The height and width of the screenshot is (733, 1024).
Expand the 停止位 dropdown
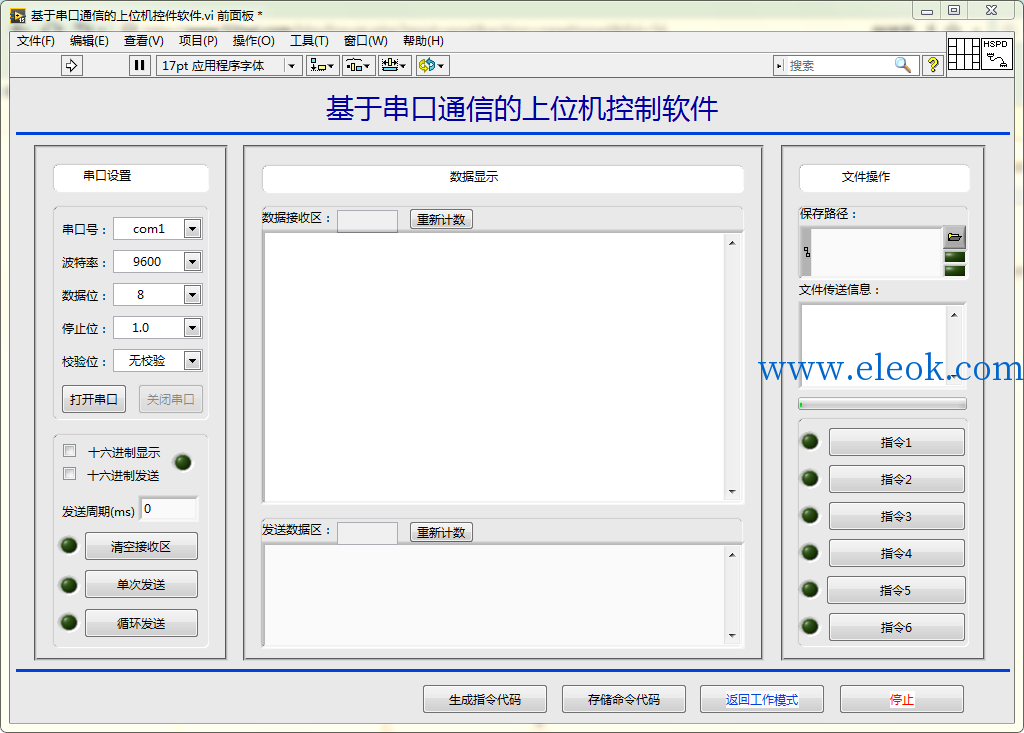(x=192, y=327)
